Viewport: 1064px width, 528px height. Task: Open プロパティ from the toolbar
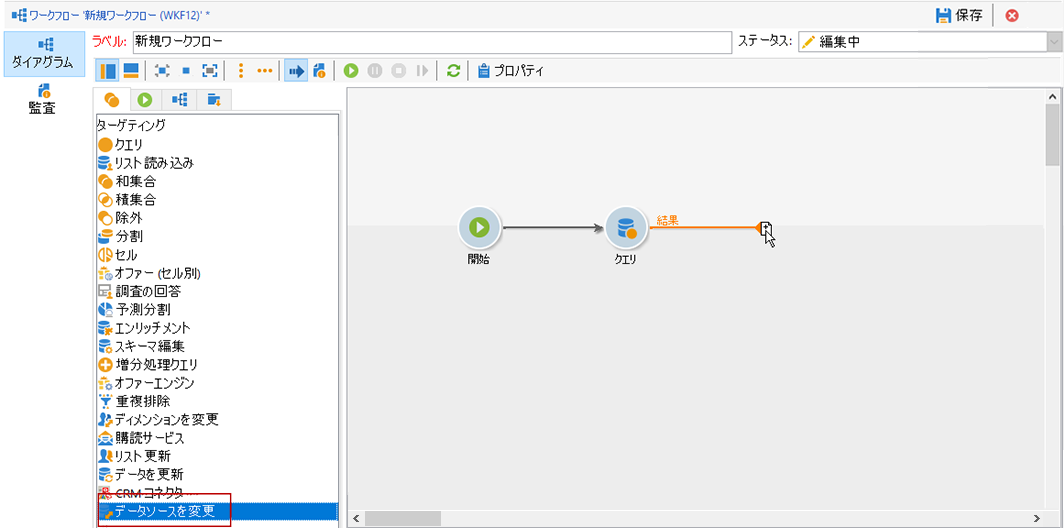(x=511, y=71)
